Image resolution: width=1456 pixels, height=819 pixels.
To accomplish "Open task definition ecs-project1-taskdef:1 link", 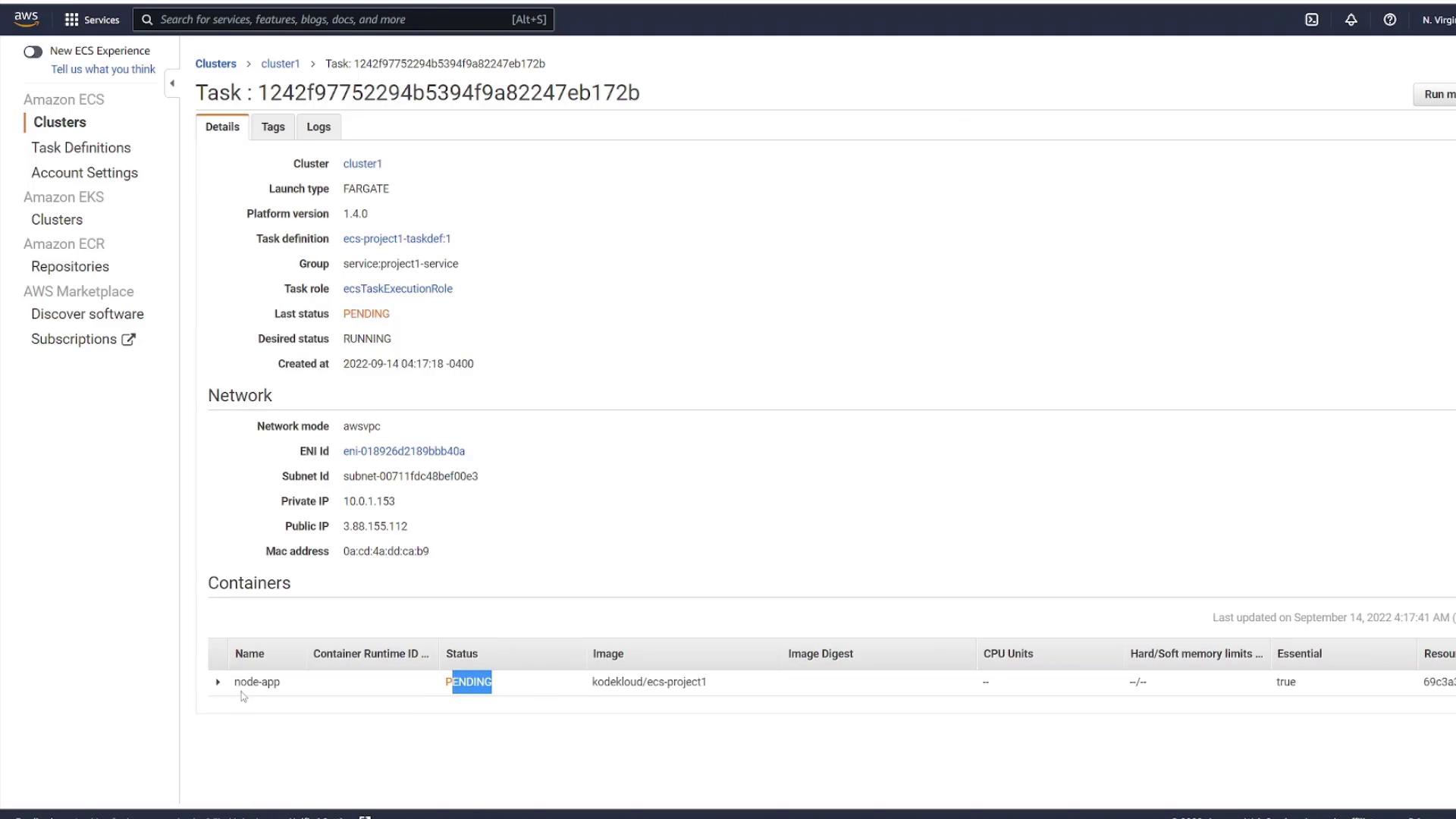I will coord(397,239).
